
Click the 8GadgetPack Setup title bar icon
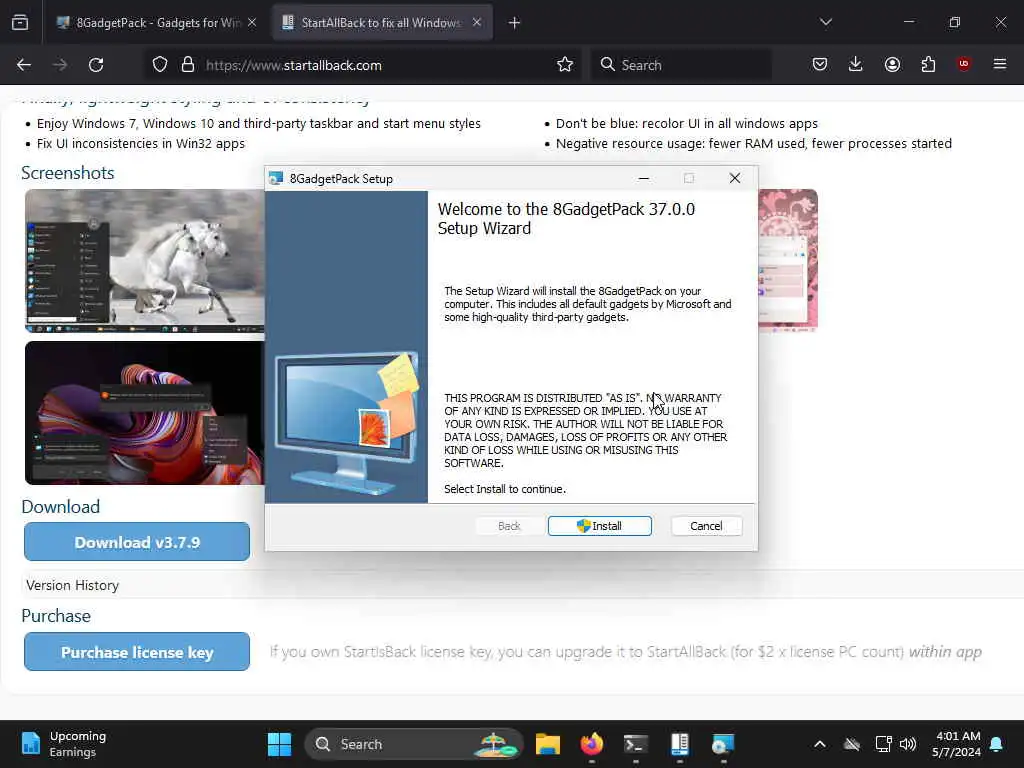pyautogui.click(x=276, y=178)
